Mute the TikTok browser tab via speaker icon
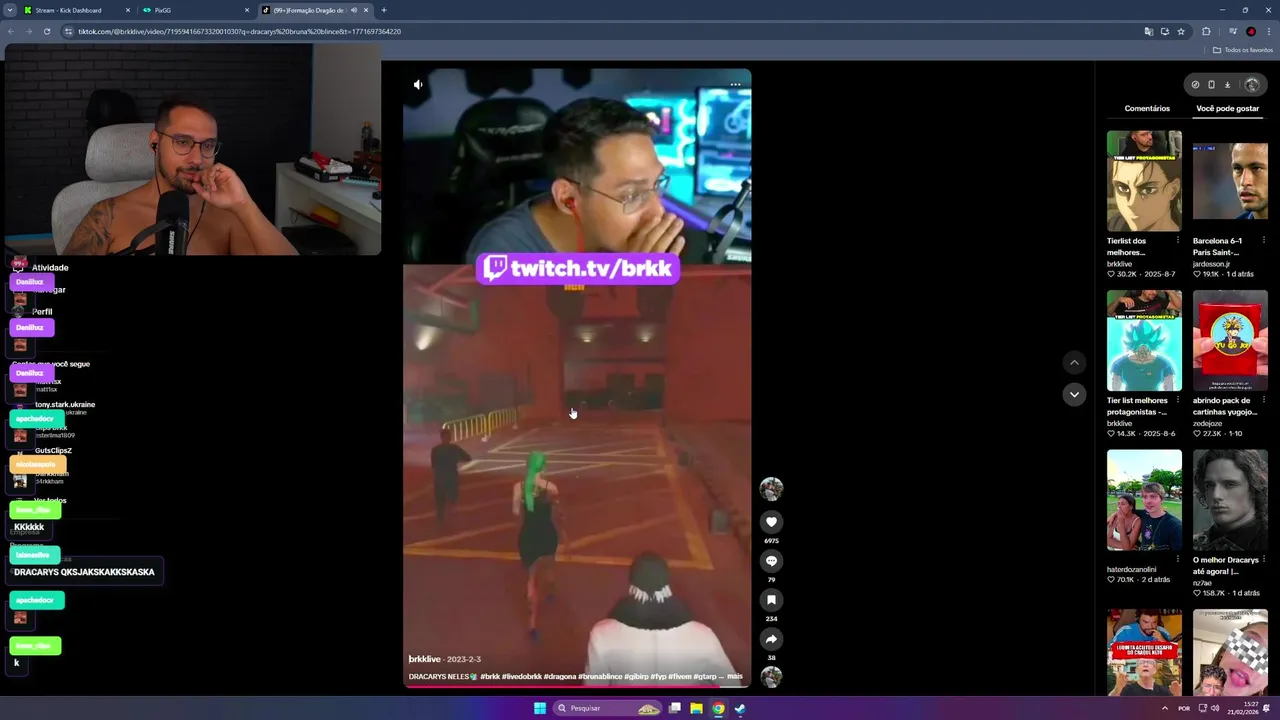This screenshot has height=720, width=1280. 353,10
